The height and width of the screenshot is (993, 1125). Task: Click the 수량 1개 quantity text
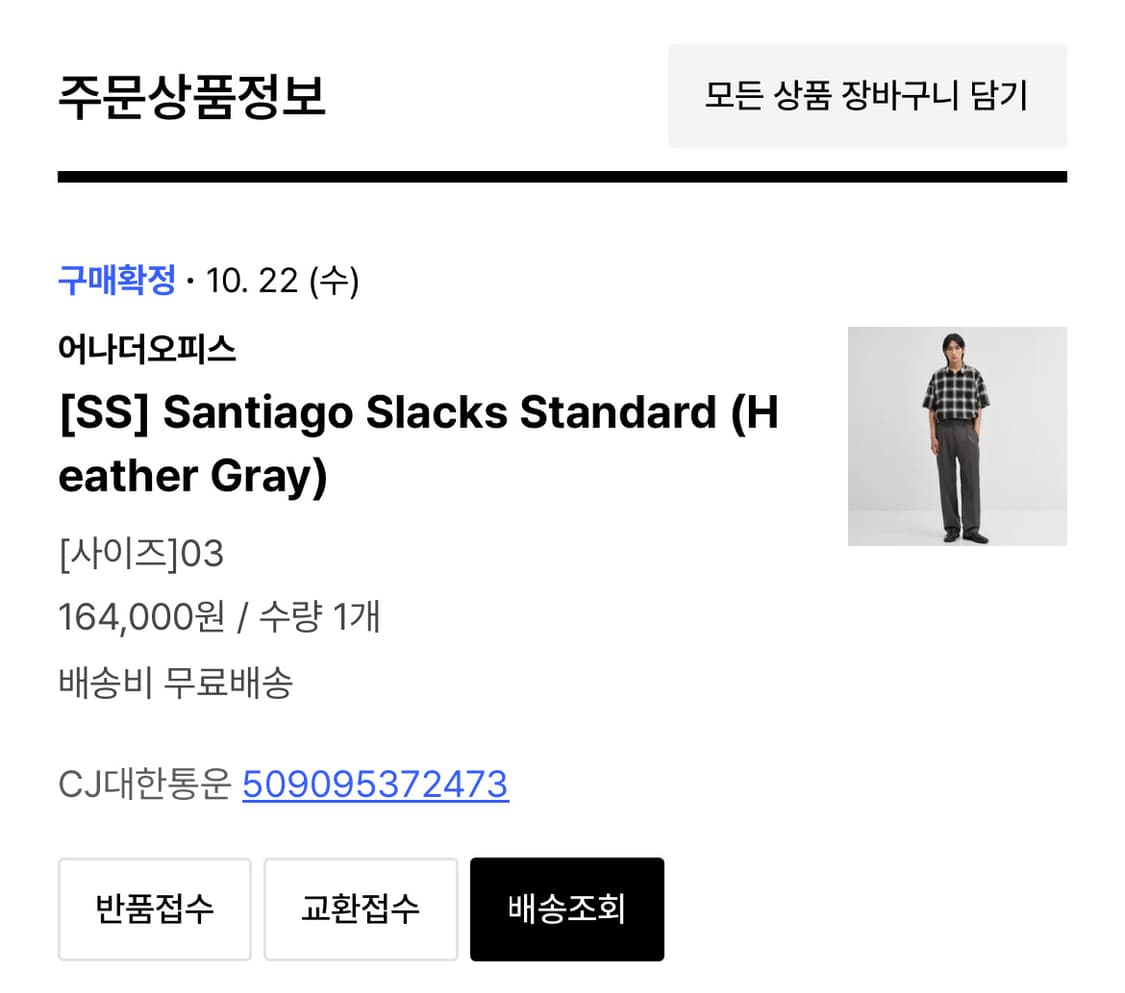coord(320,617)
